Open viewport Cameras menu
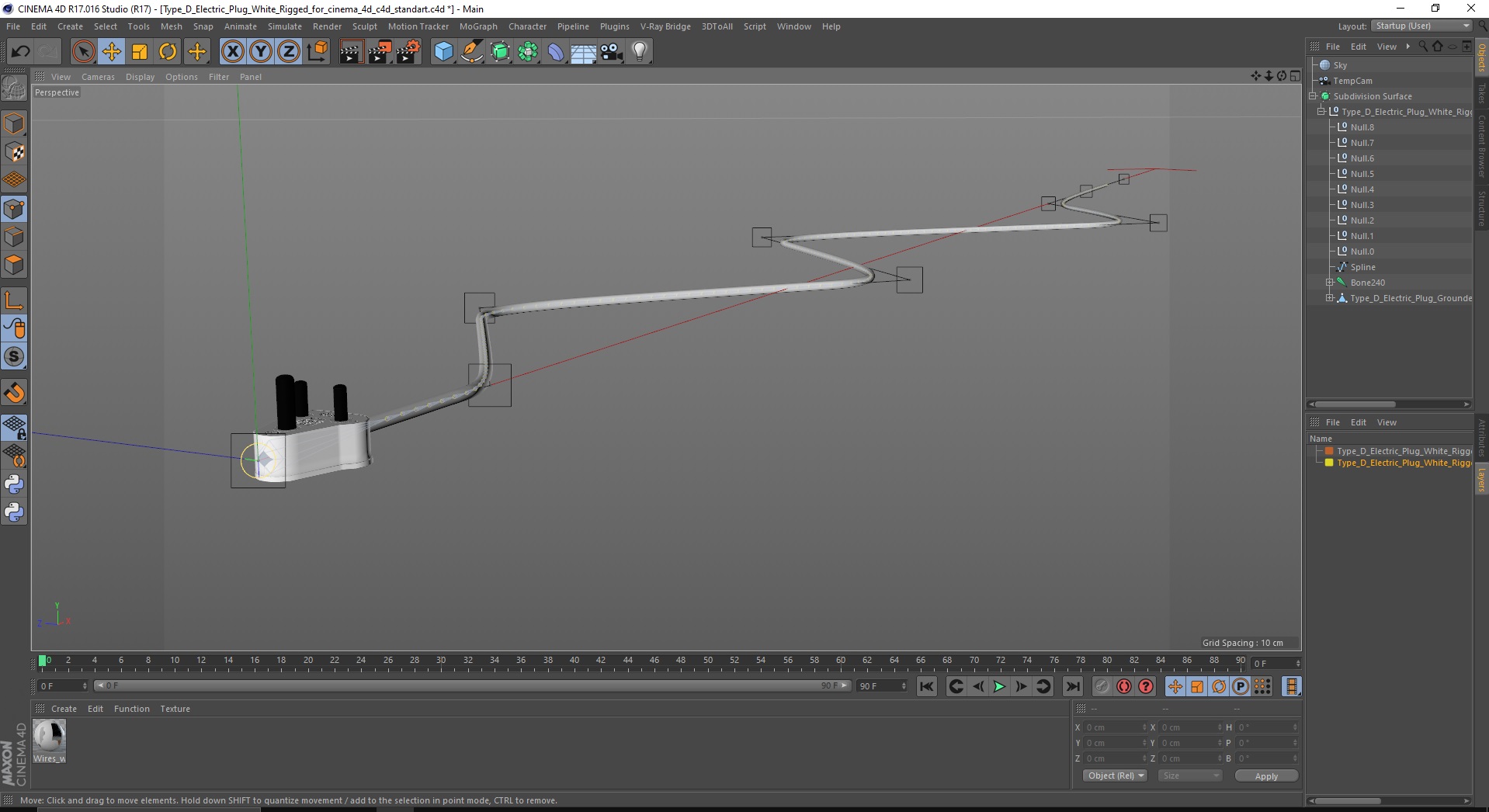The height and width of the screenshot is (812, 1489). [x=98, y=77]
